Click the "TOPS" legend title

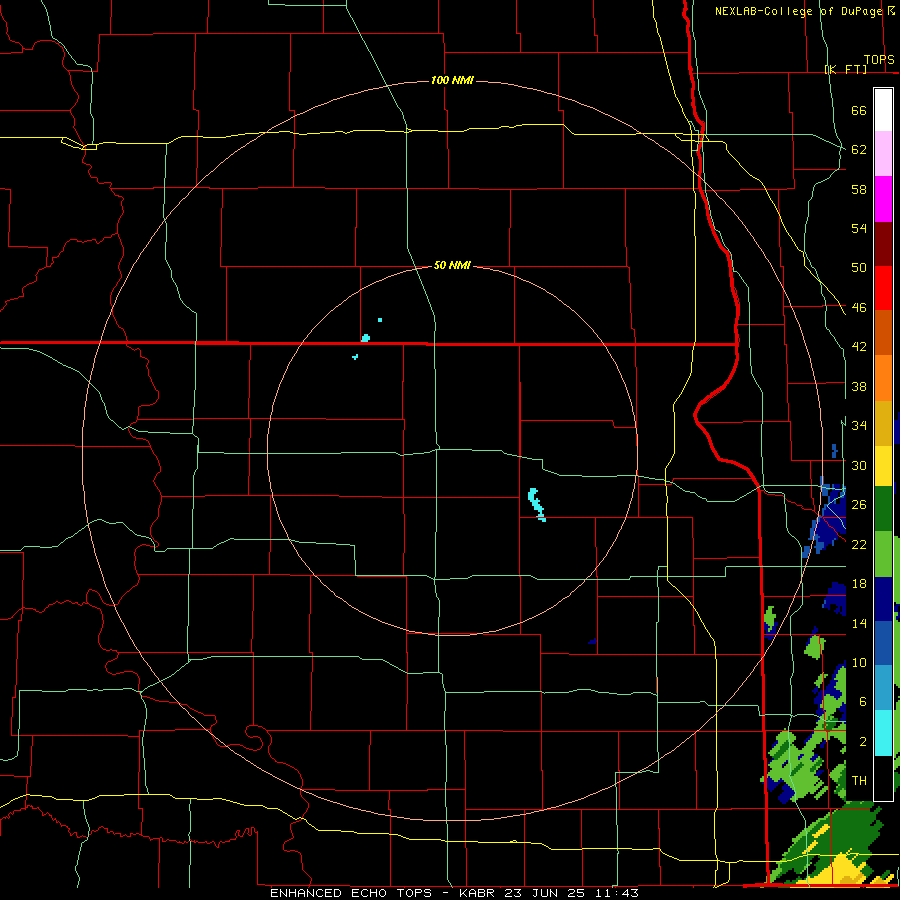(879, 60)
